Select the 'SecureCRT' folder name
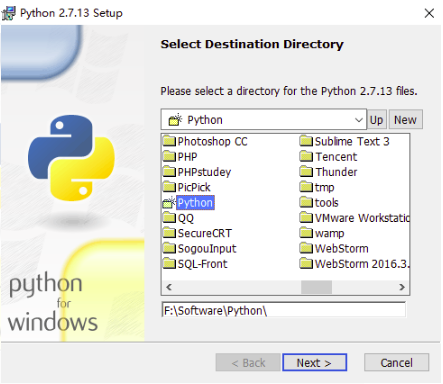The image size is (443, 384). (x=204, y=233)
